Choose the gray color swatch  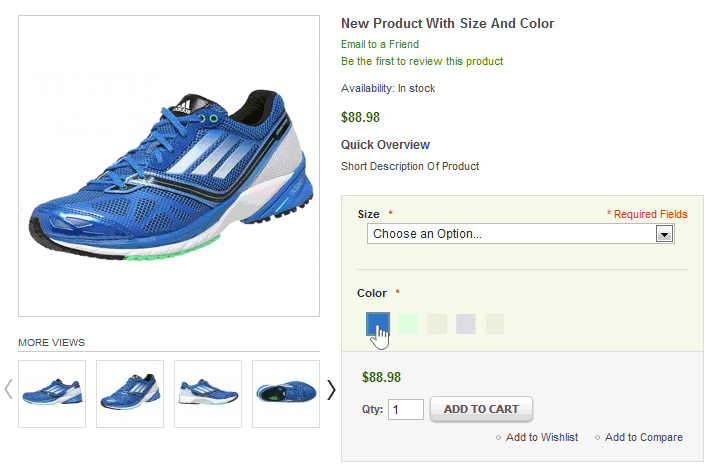click(466, 324)
